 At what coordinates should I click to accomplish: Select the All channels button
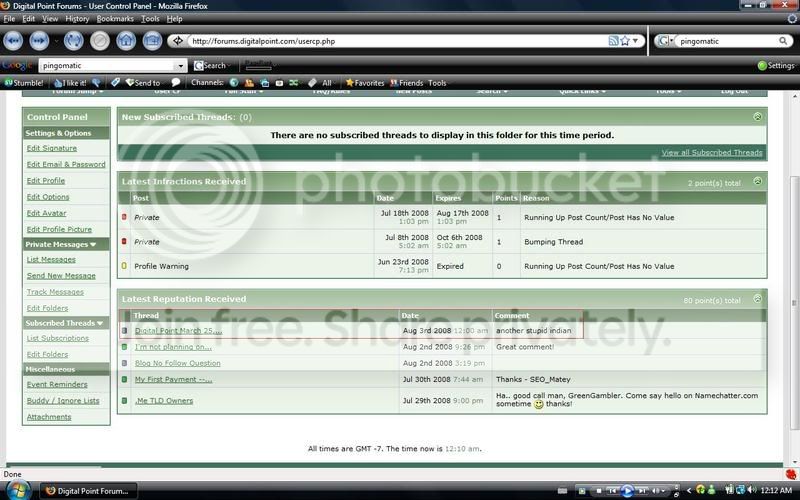[327, 83]
